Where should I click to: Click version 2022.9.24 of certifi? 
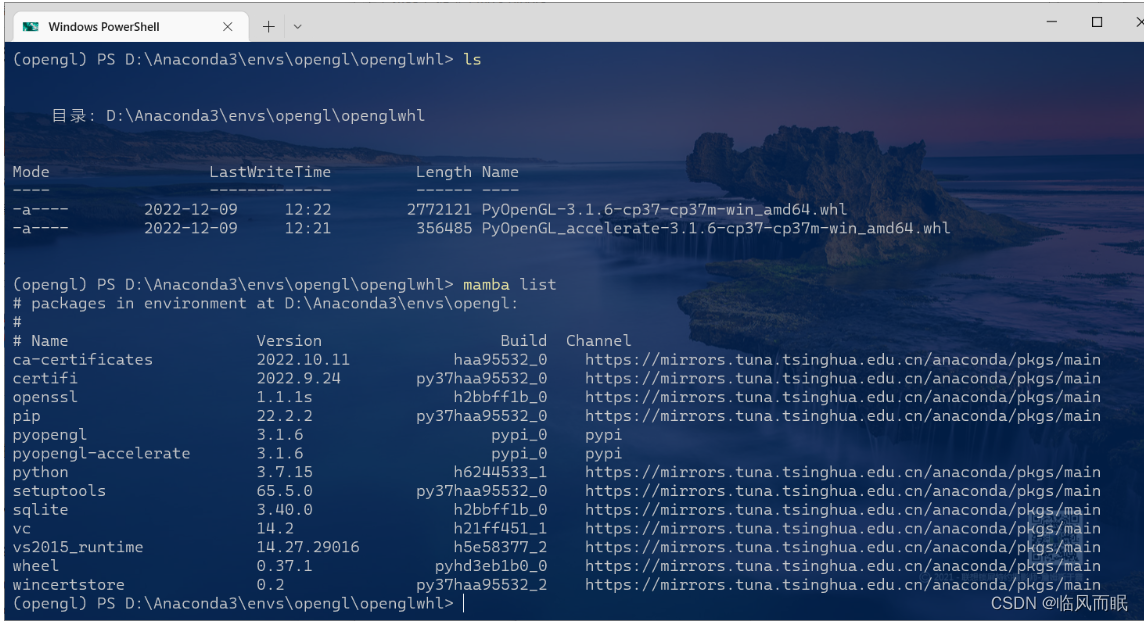[x=298, y=378]
